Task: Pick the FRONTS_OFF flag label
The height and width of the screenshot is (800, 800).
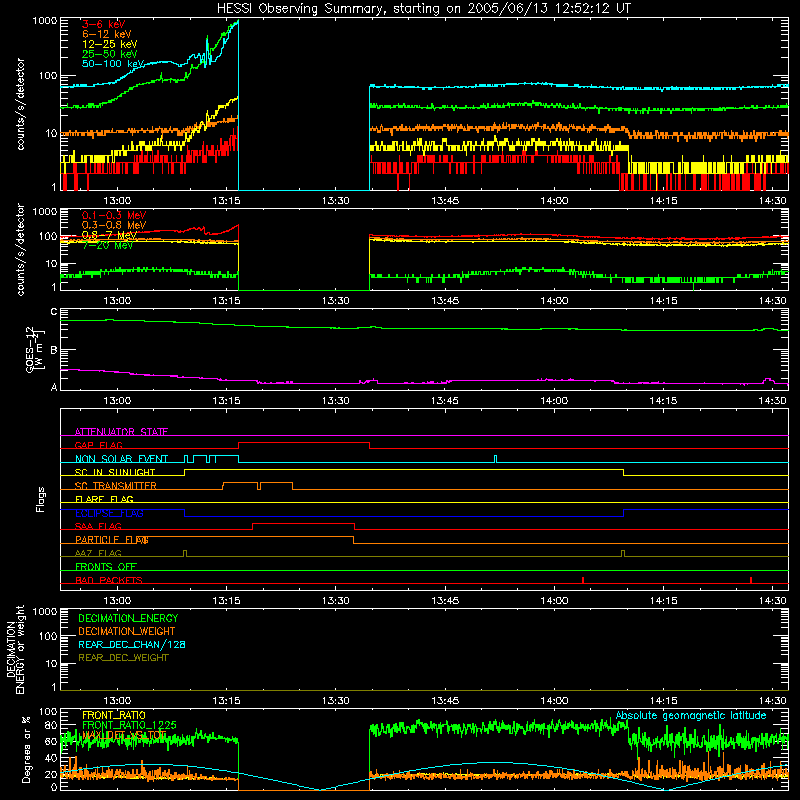Action: (x=106, y=566)
